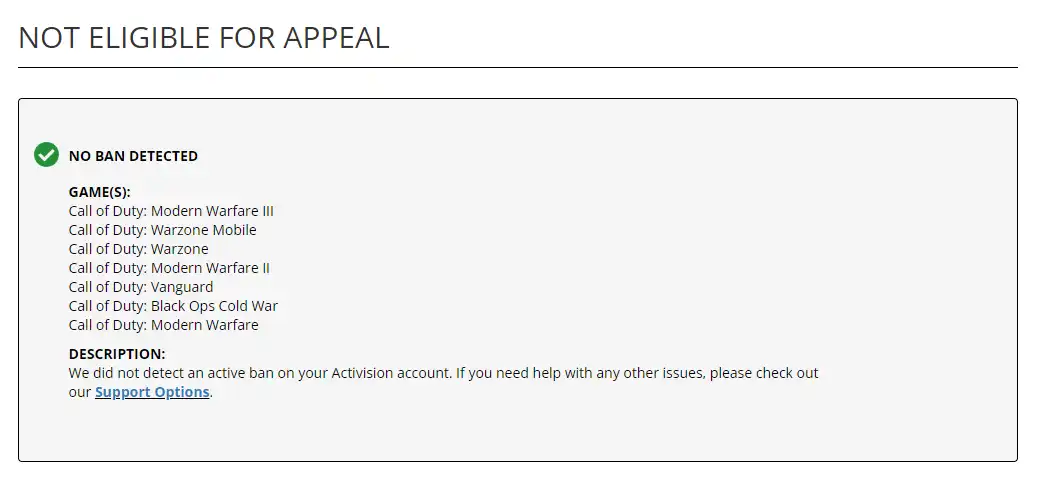
Task: Click the Call of Duty: Warzone entry
Action: (x=138, y=249)
